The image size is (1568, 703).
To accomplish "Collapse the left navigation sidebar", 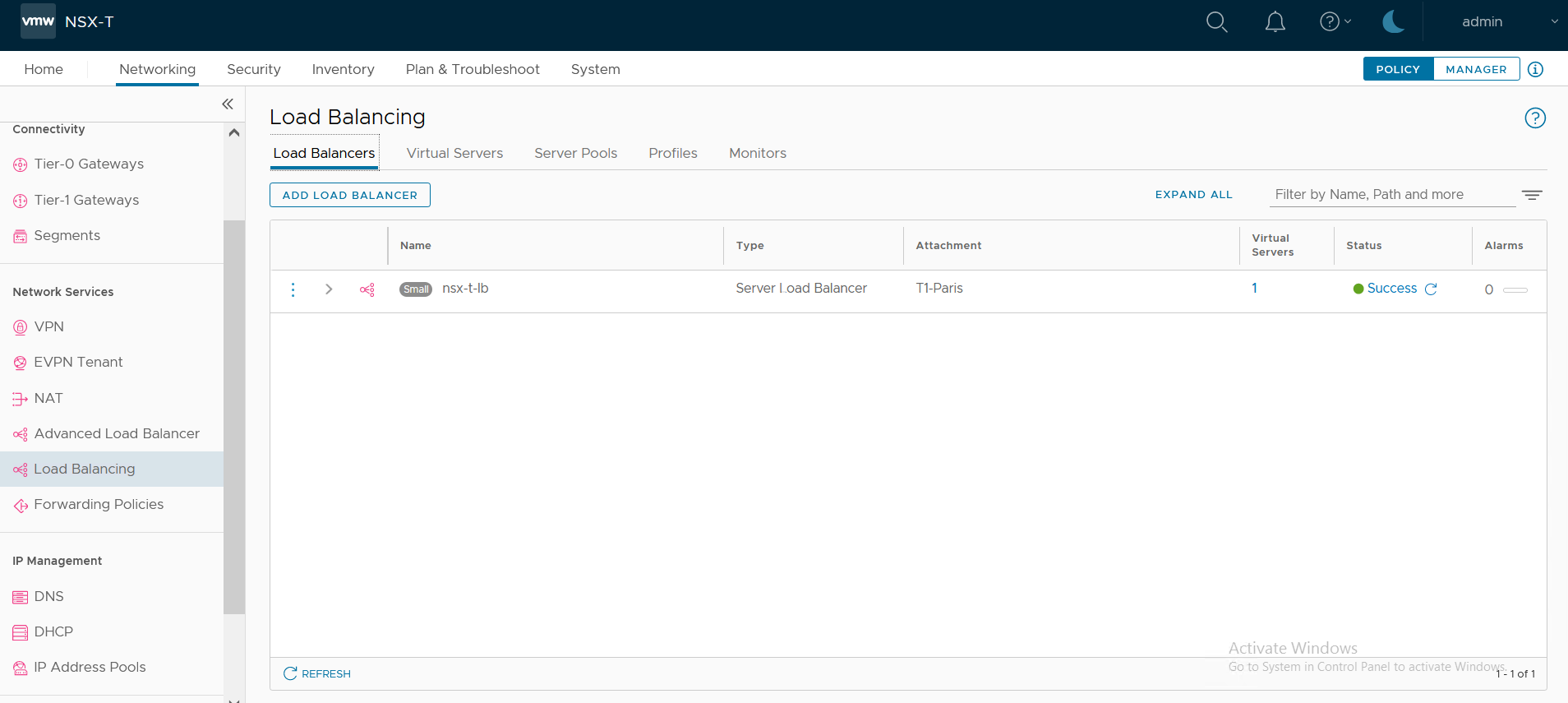I will tap(228, 104).
